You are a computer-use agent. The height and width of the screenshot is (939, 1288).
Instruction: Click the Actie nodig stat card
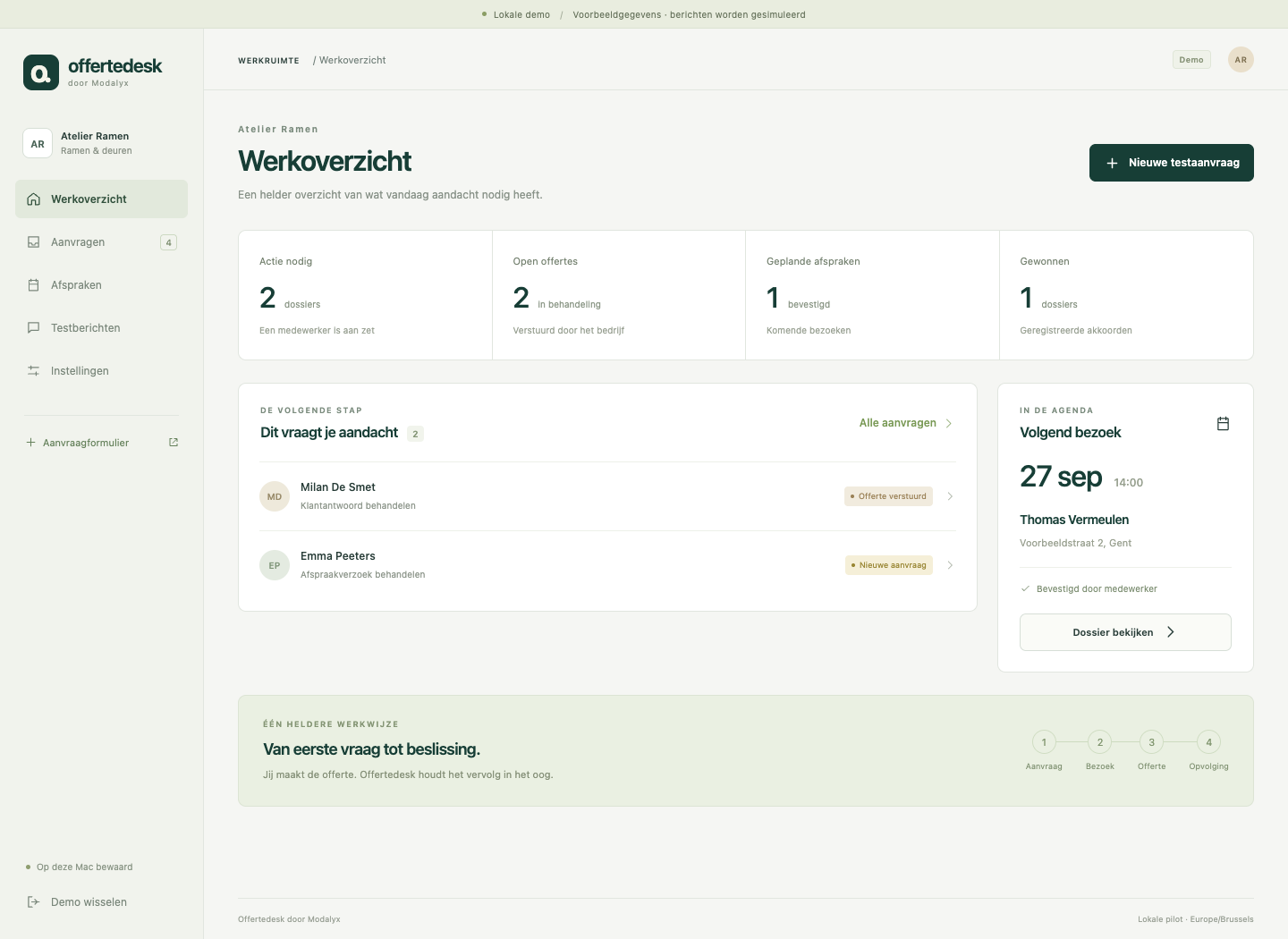pyautogui.click(x=365, y=295)
